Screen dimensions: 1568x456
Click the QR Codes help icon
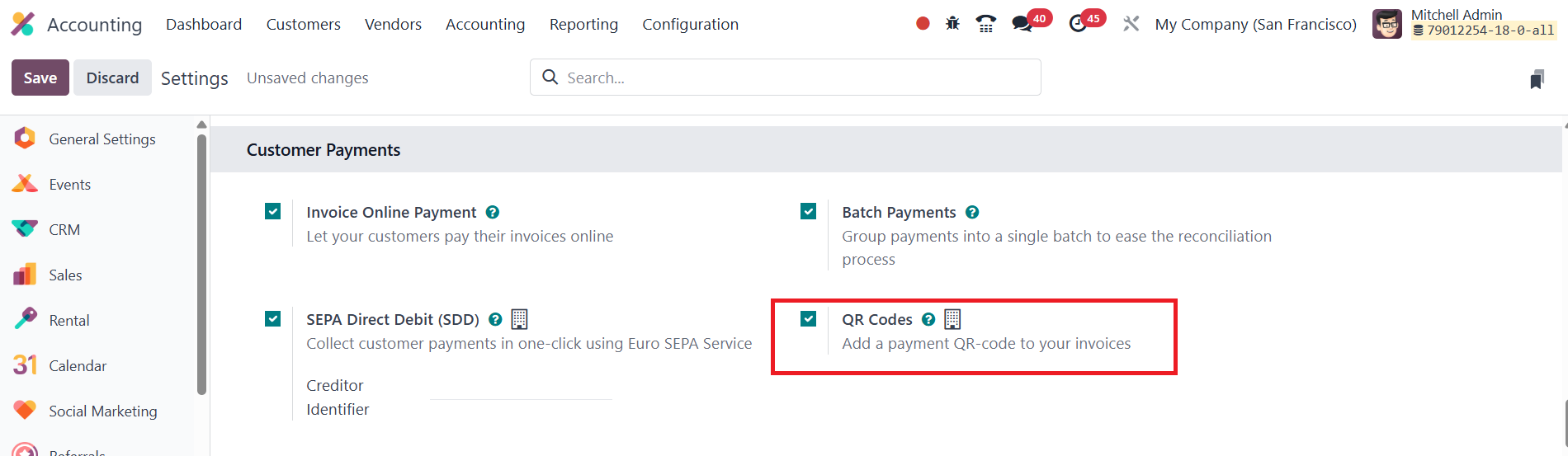click(x=928, y=319)
